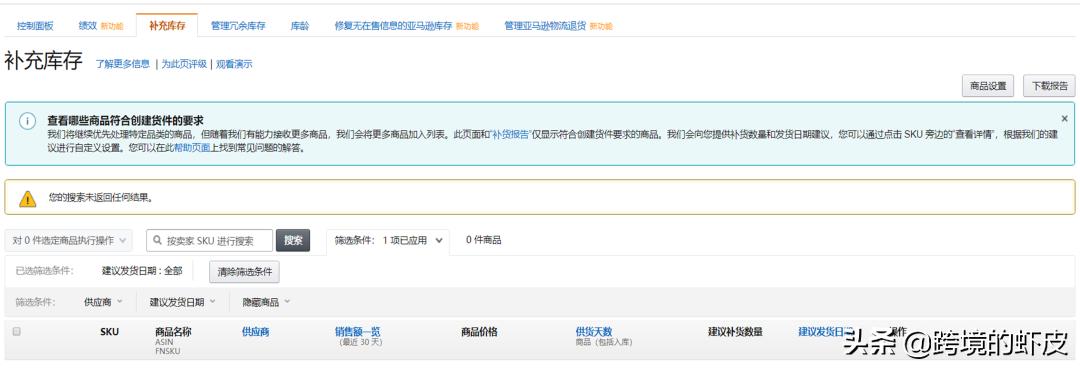Expand the 筛选条件 1 项已应用 dropdown
The width and height of the screenshot is (1080, 368).
[x=388, y=241]
